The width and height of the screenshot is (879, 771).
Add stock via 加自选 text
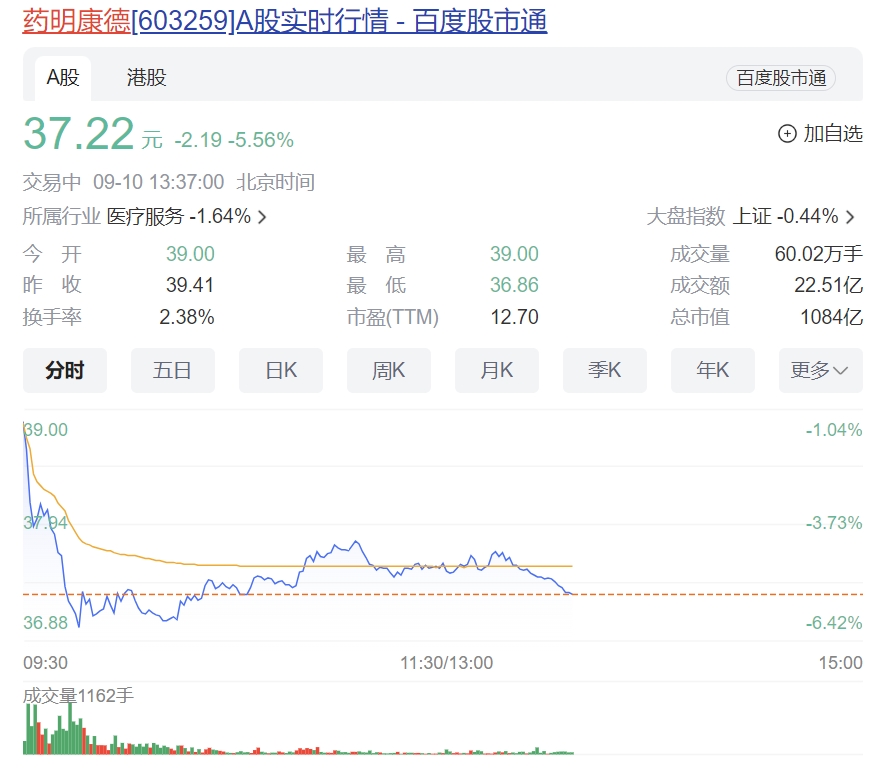click(833, 134)
